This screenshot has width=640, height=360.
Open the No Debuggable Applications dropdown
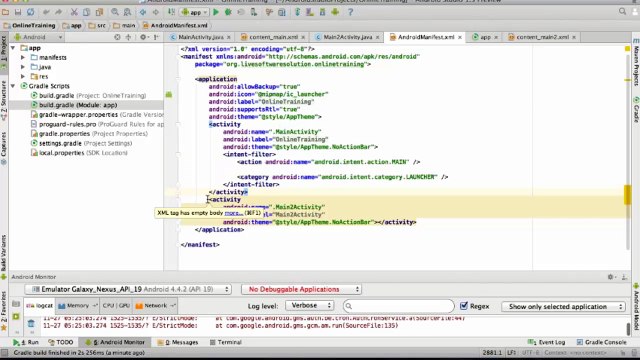(x=301, y=289)
